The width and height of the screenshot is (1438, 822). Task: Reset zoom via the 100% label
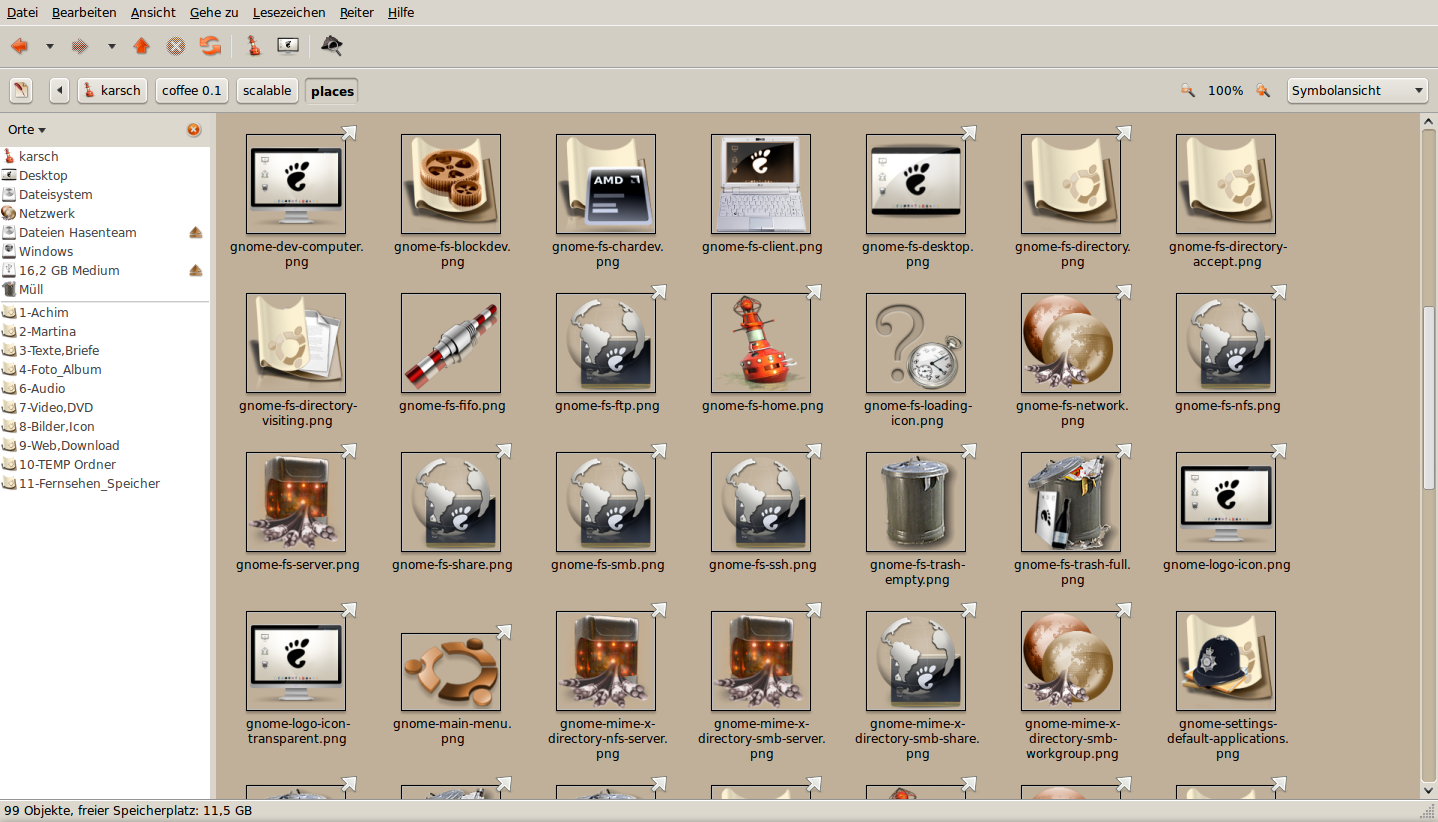click(x=1225, y=90)
